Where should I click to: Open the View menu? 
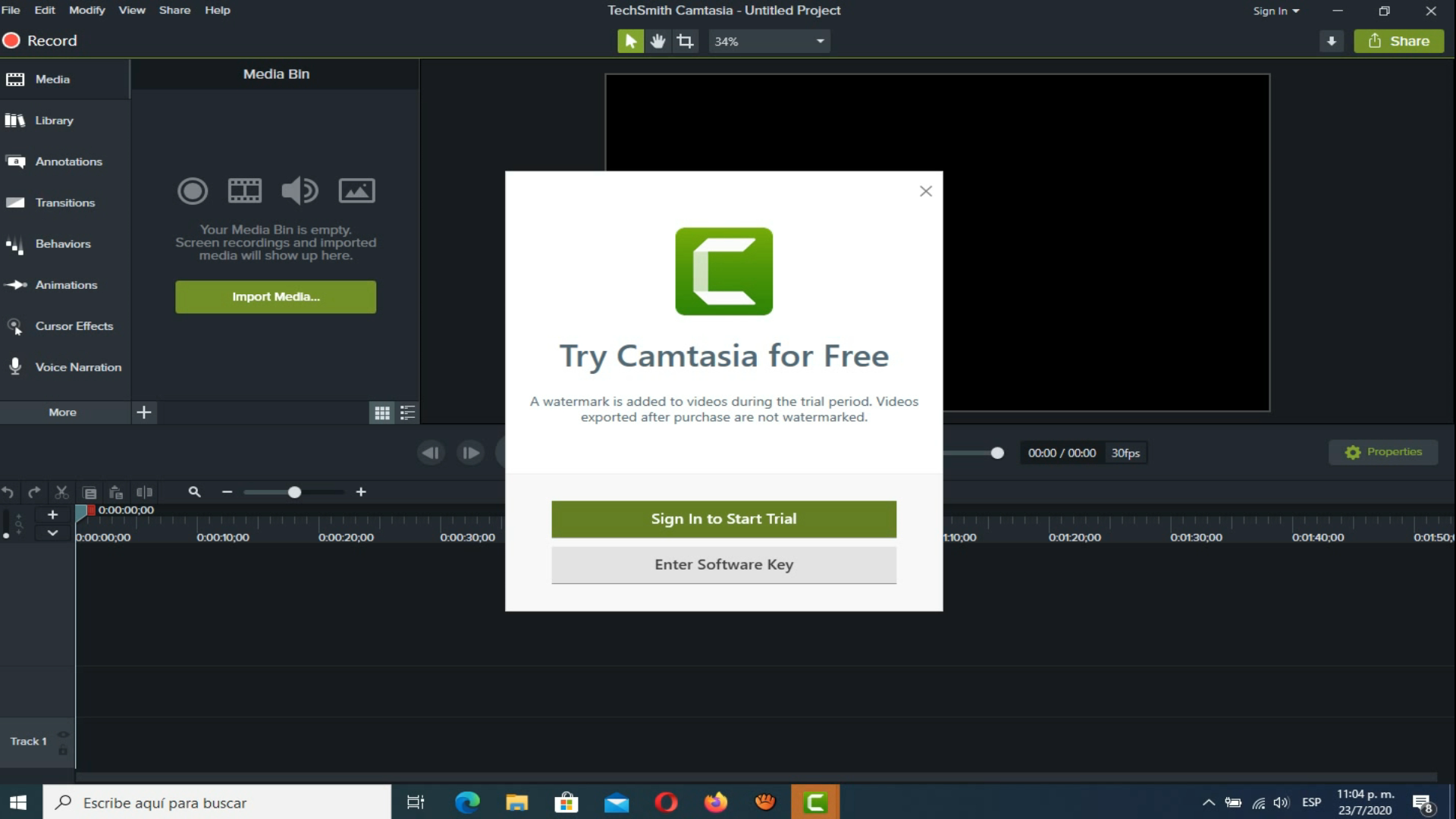coord(132,10)
